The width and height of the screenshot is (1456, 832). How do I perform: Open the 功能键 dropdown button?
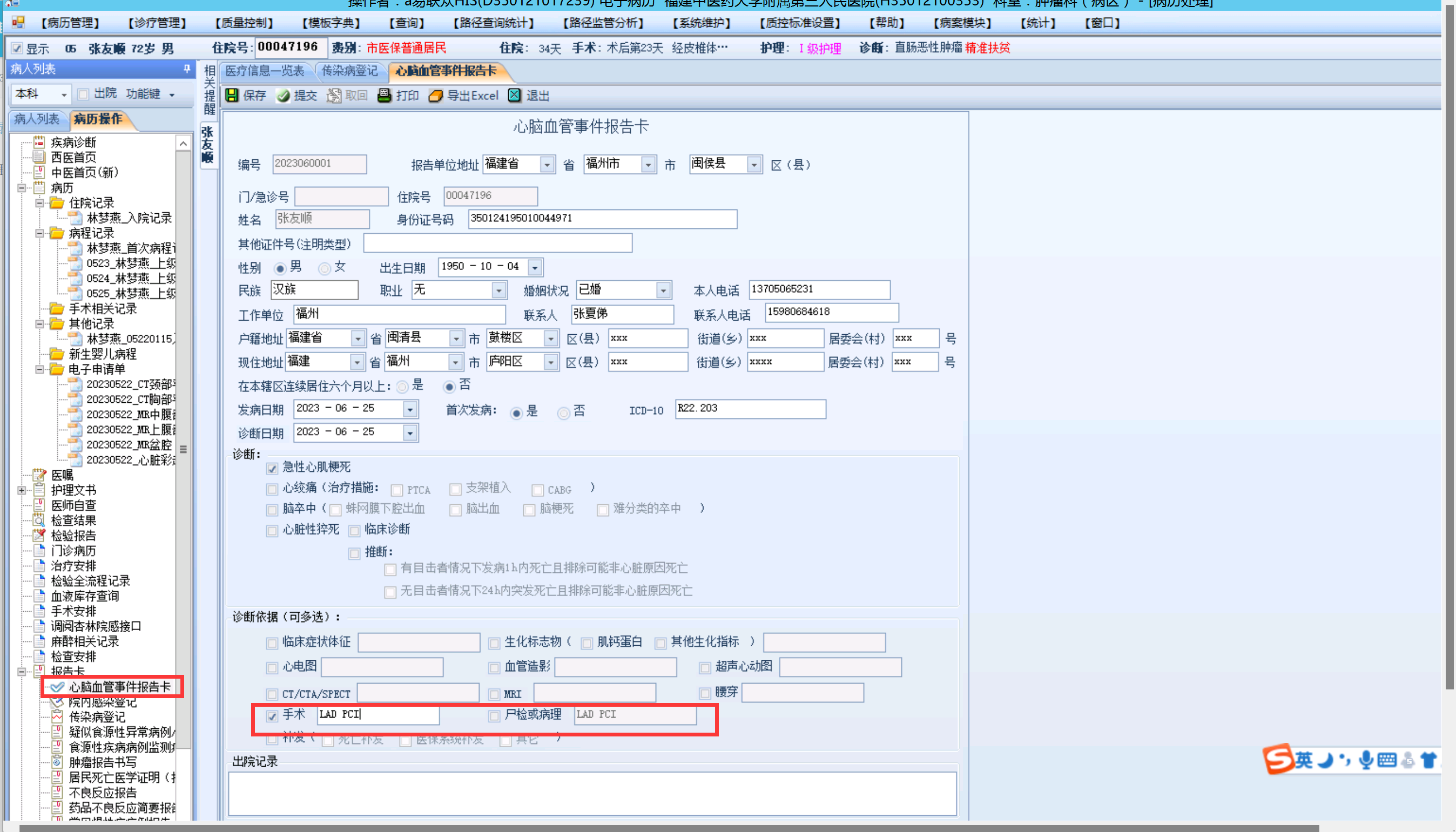click(x=150, y=94)
